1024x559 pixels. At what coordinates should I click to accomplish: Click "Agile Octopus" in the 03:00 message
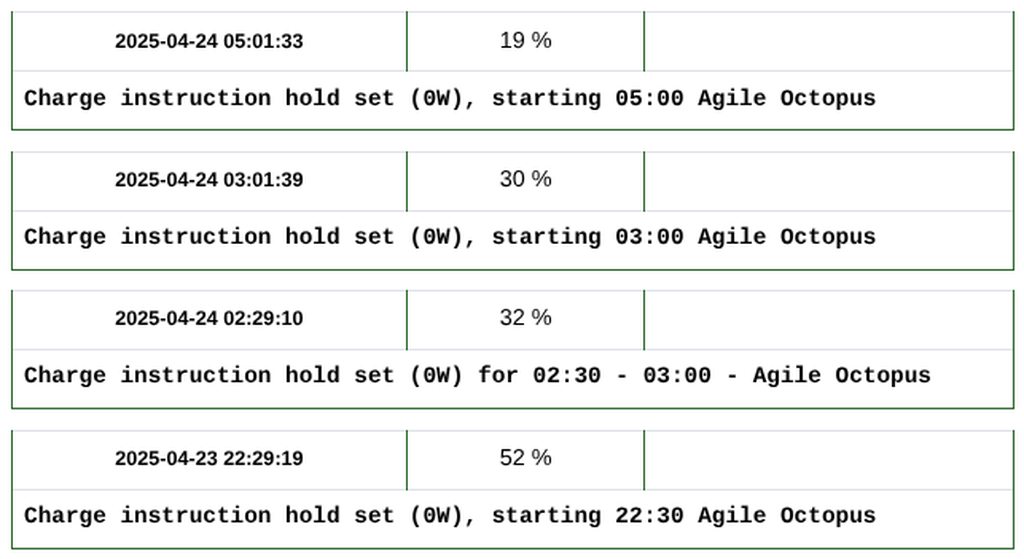point(786,237)
